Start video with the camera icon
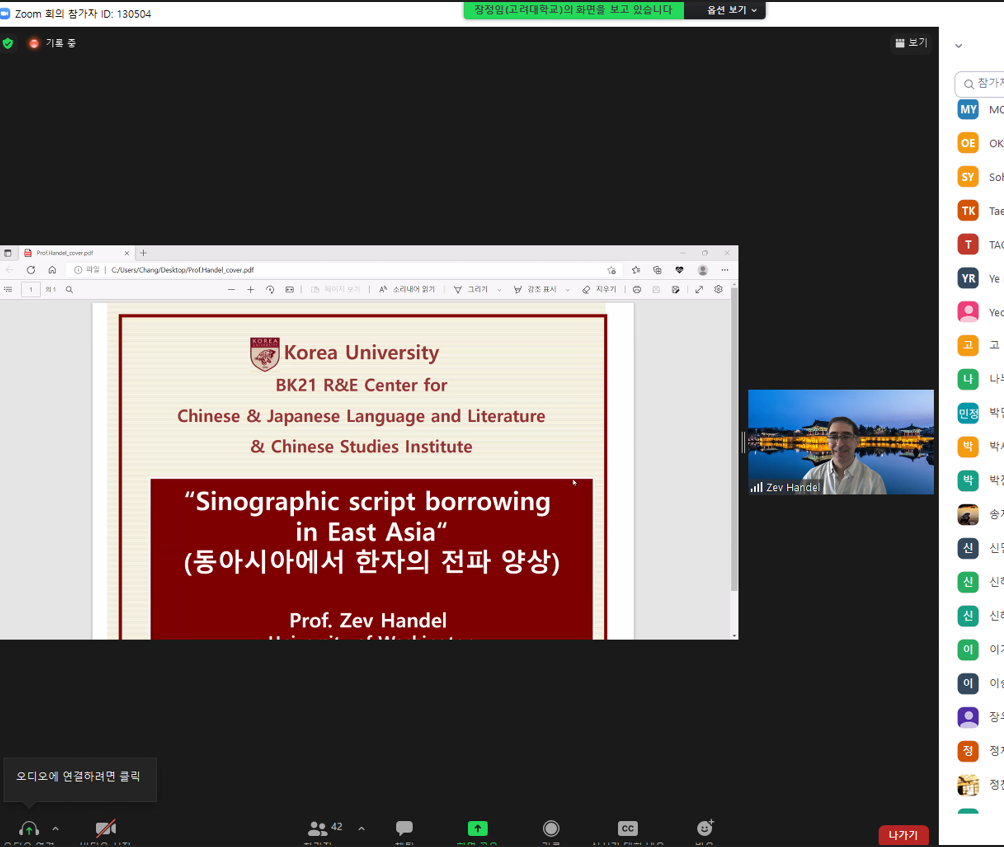 coord(105,829)
